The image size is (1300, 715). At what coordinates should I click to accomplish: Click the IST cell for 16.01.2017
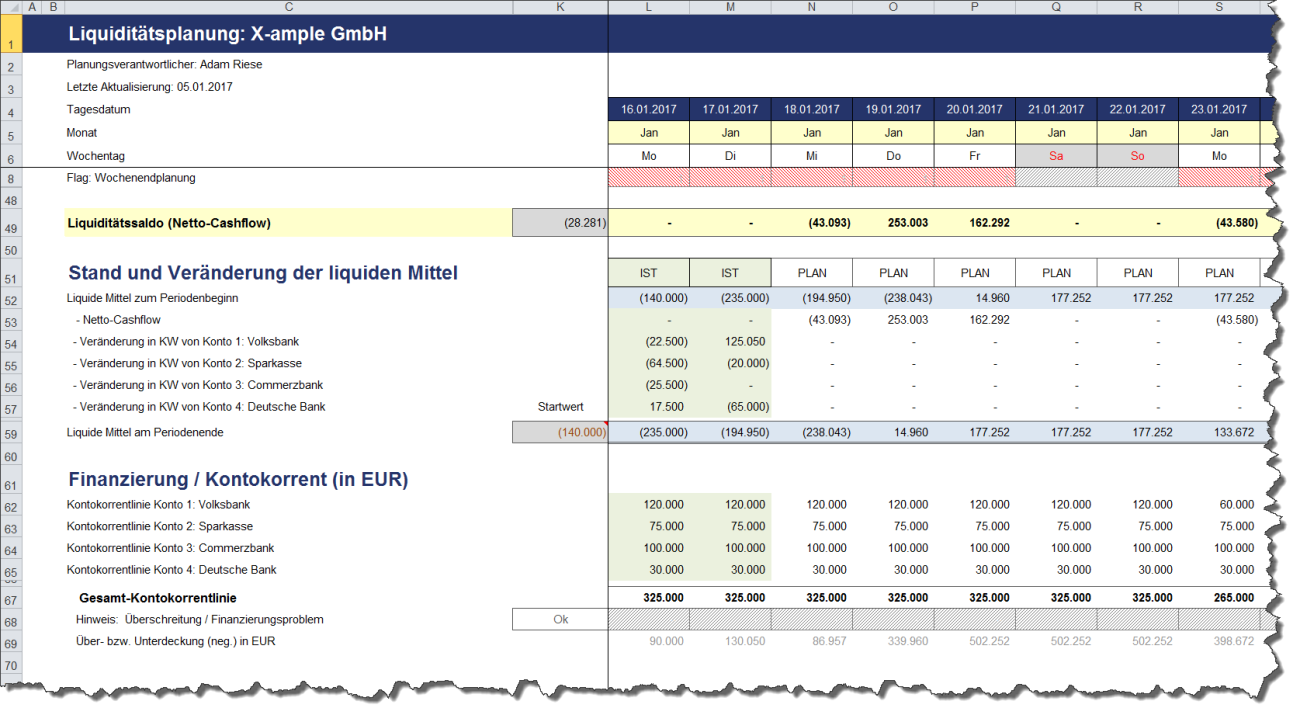pos(649,272)
